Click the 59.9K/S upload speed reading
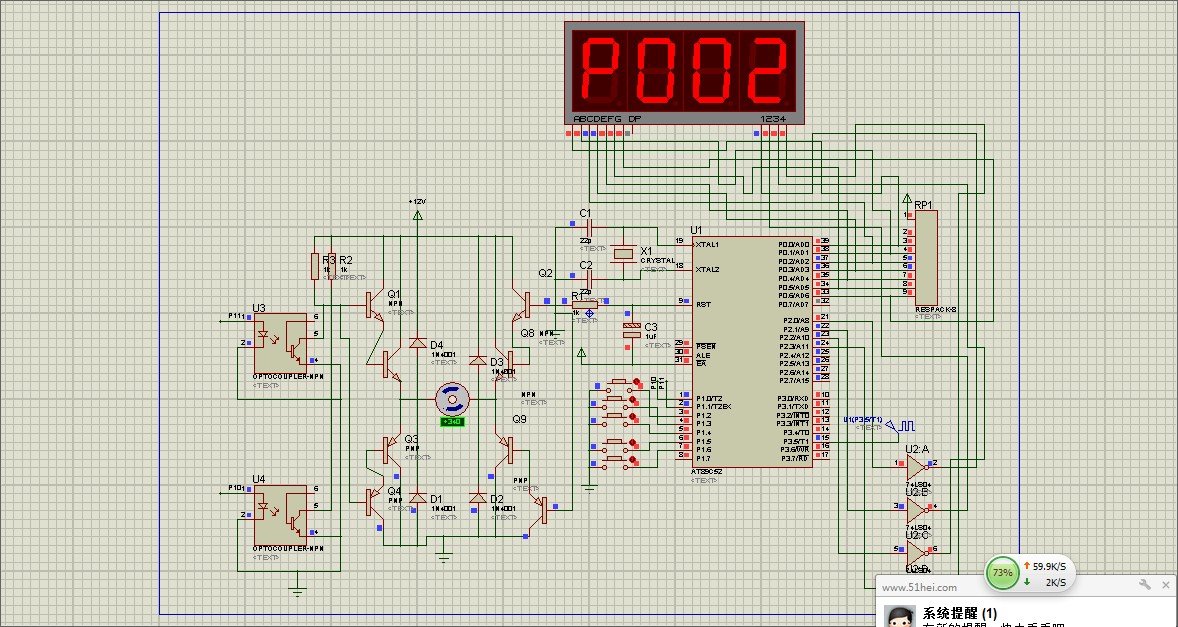1178x627 pixels. (1050, 567)
